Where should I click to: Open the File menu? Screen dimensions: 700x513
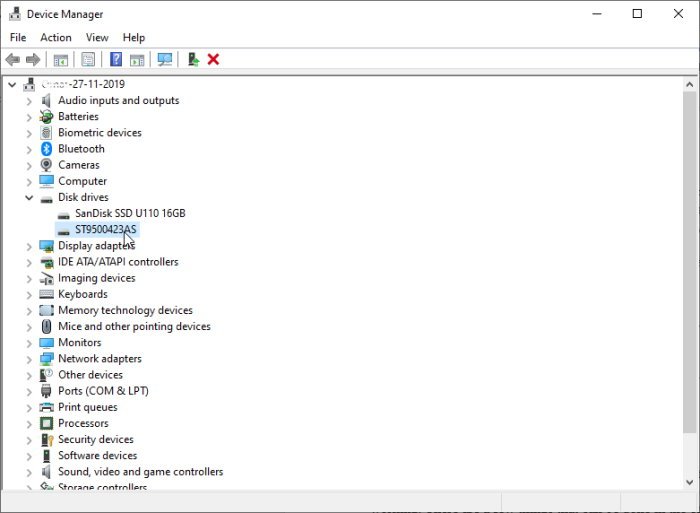pos(18,38)
